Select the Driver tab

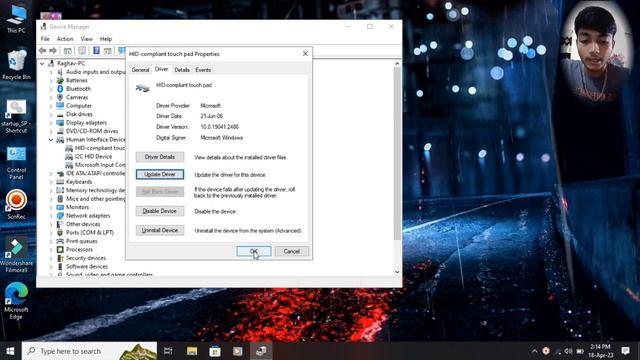point(161,69)
